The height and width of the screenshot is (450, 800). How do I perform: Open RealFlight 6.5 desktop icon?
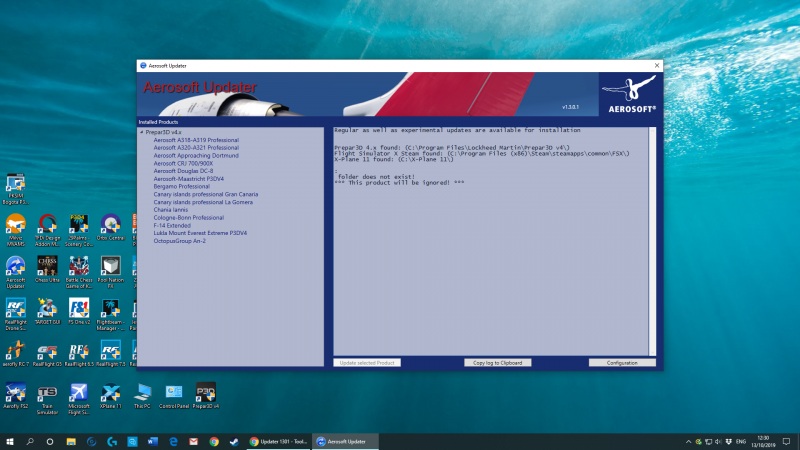[x=79, y=354]
